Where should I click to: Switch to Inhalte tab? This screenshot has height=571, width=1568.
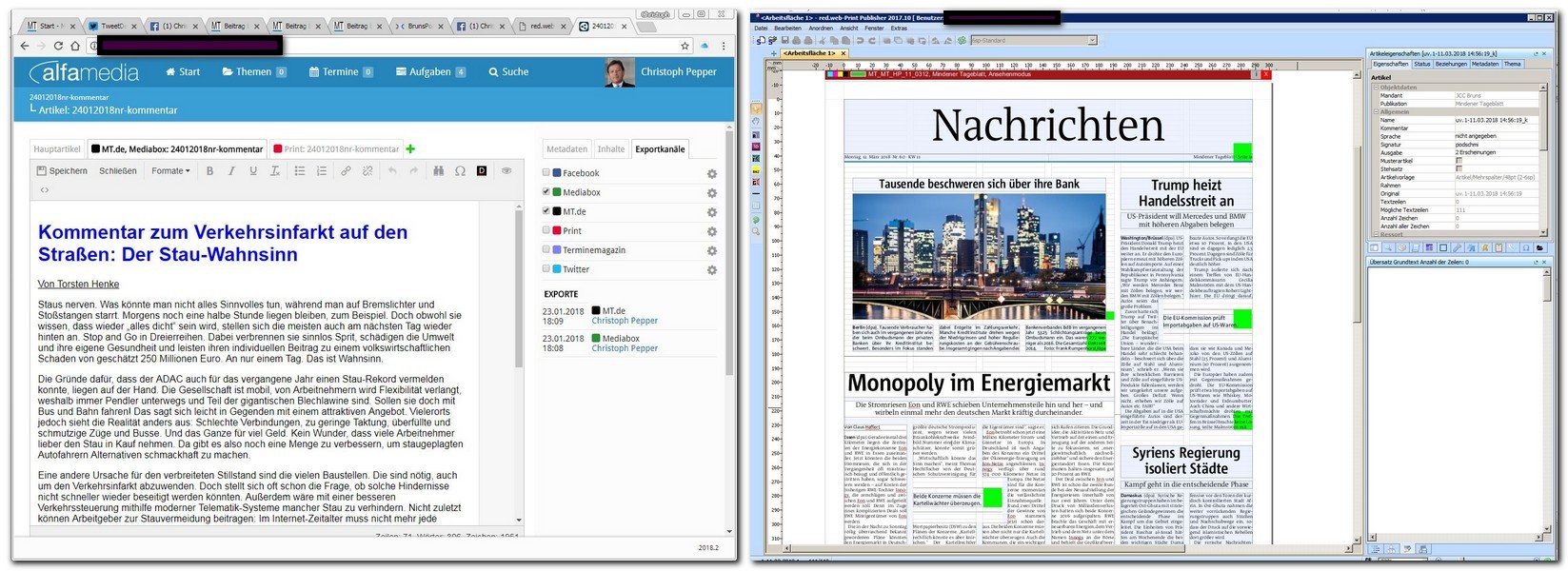point(611,149)
